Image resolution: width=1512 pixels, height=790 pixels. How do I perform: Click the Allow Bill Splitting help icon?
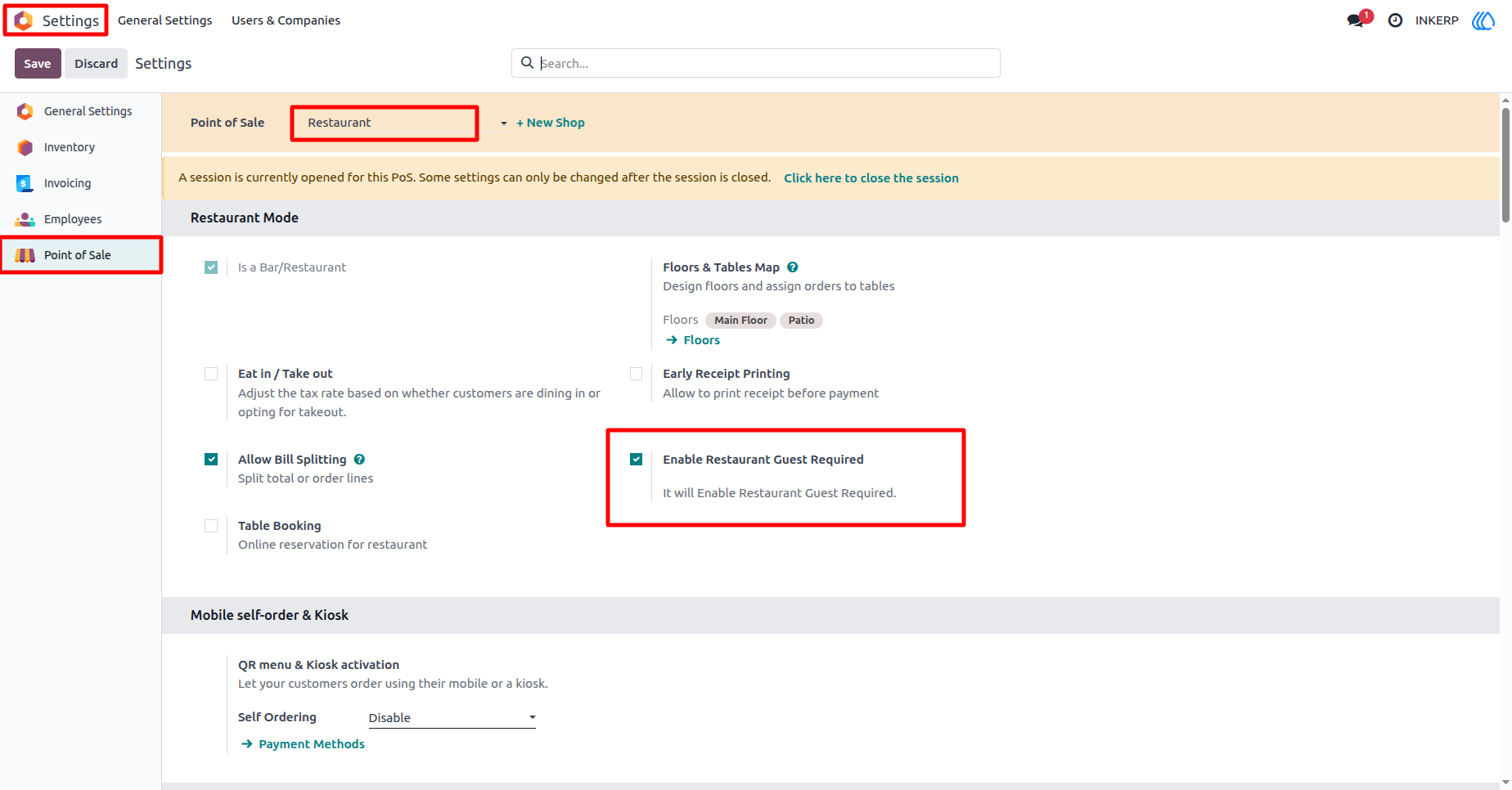359,460
